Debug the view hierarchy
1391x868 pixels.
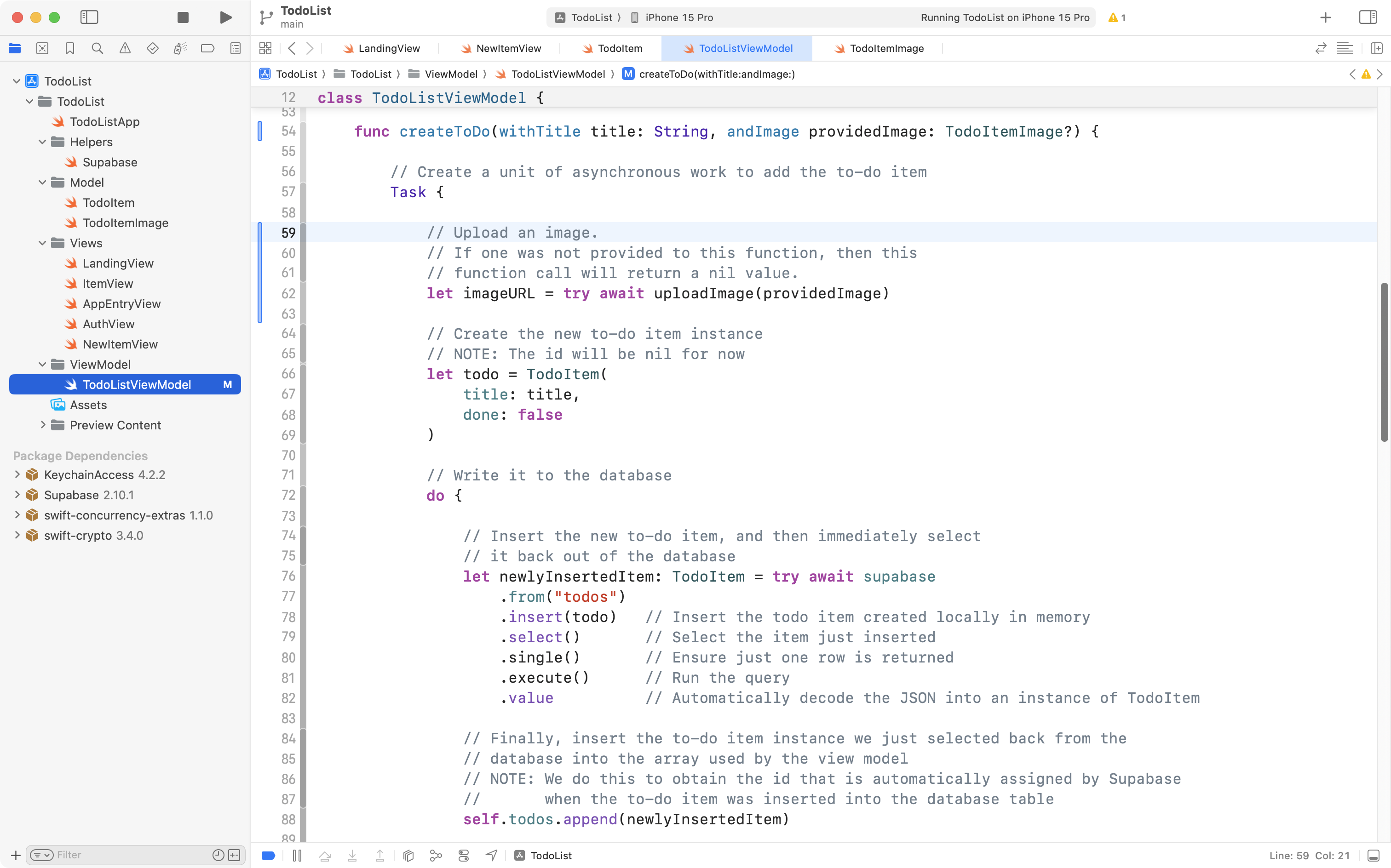click(408, 856)
